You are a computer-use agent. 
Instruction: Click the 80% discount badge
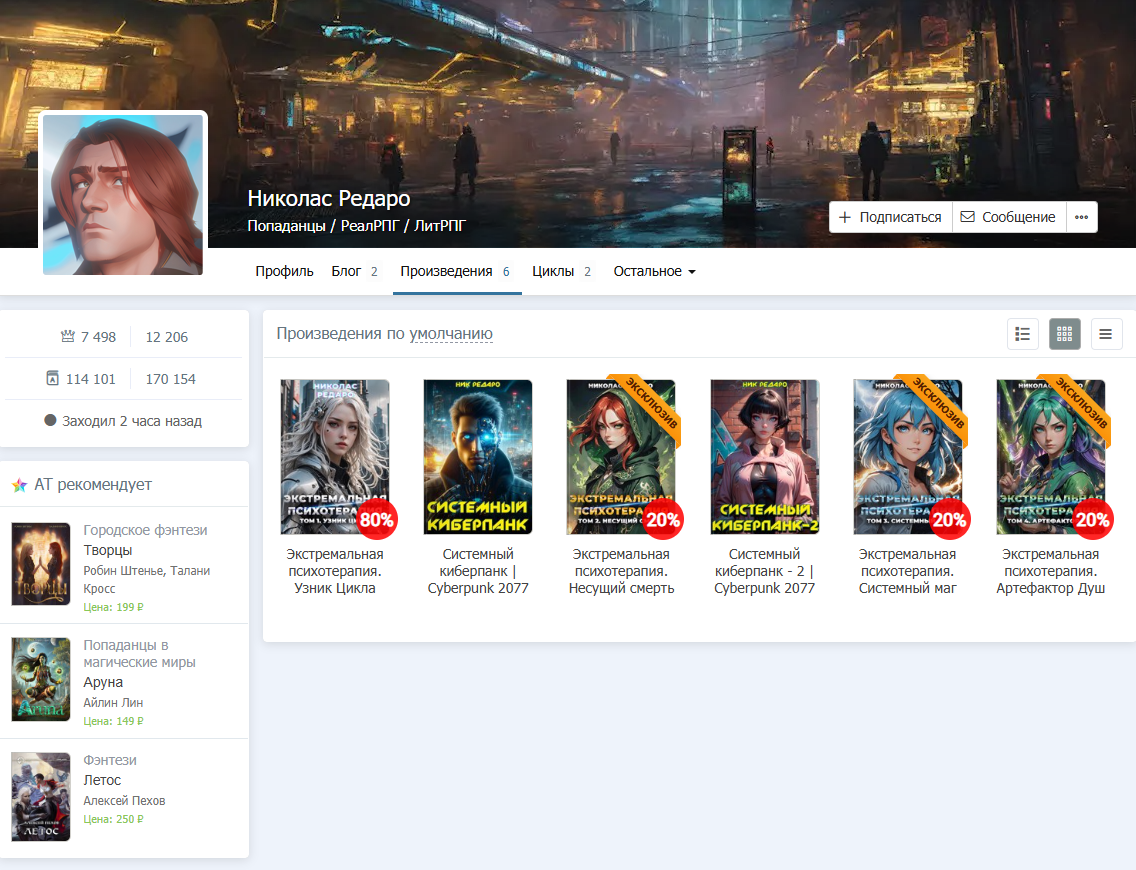click(377, 519)
